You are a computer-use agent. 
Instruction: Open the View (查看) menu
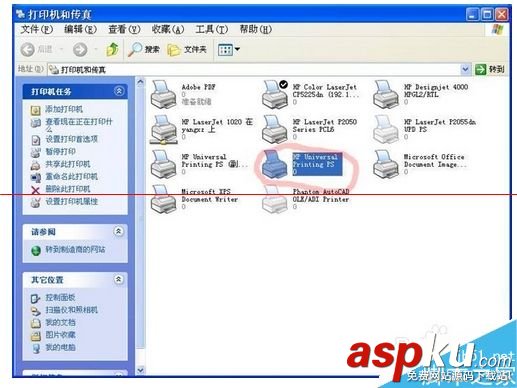pos(124,29)
